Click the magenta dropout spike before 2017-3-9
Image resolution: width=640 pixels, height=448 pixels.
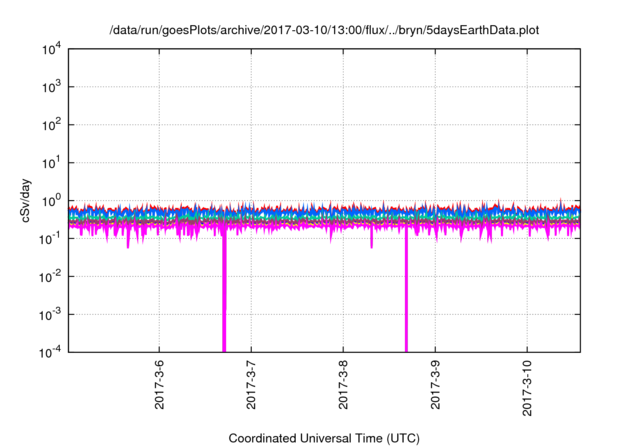point(406,290)
